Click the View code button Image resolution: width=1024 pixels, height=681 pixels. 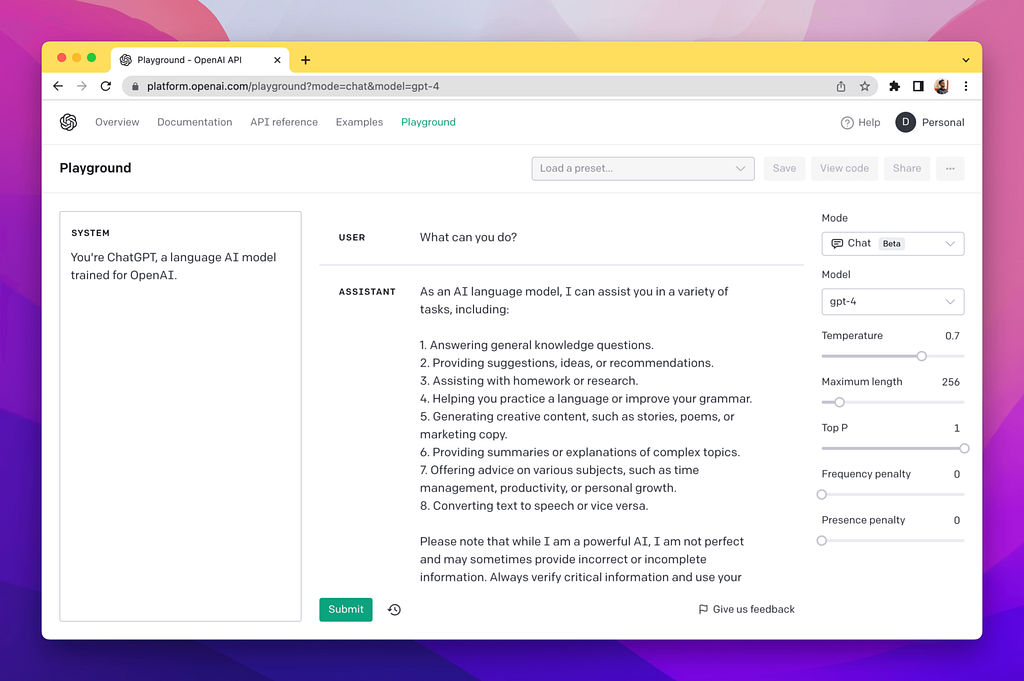coord(844,168)
